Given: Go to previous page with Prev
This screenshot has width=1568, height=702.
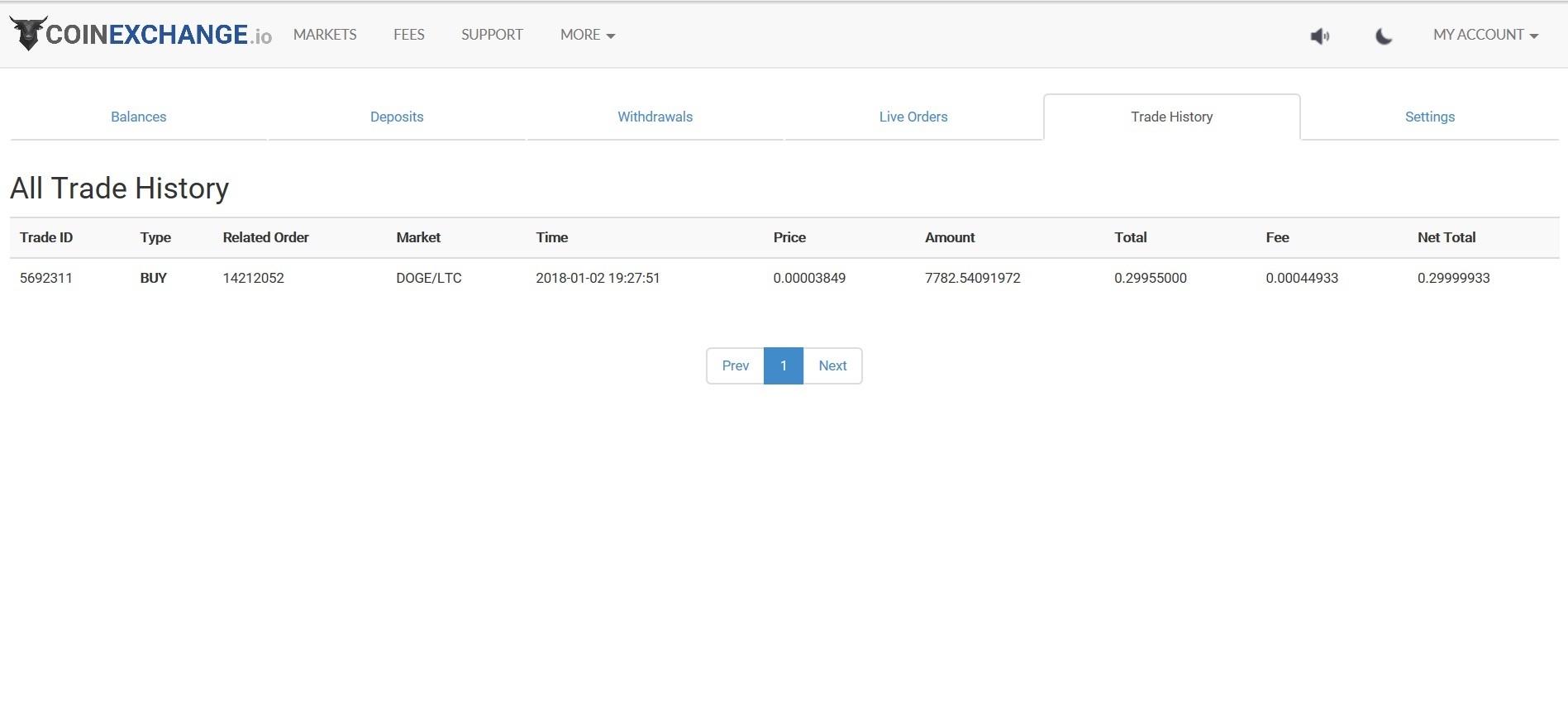Looking at the screenshot, I should tap(736, 365).
